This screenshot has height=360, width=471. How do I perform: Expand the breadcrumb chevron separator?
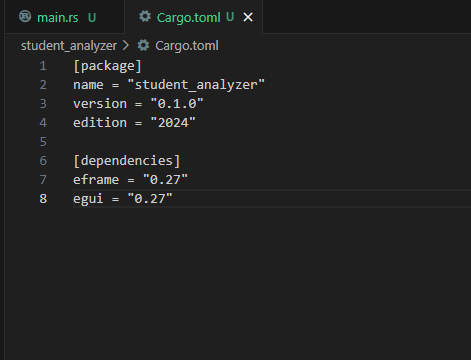tap(126, 46)
